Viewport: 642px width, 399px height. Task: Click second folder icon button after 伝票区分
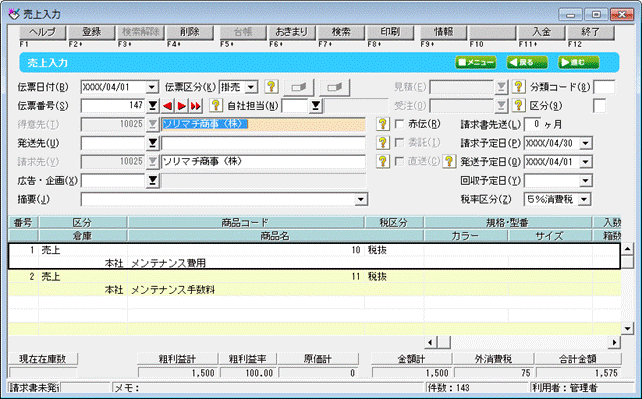(x=335, y=87)
